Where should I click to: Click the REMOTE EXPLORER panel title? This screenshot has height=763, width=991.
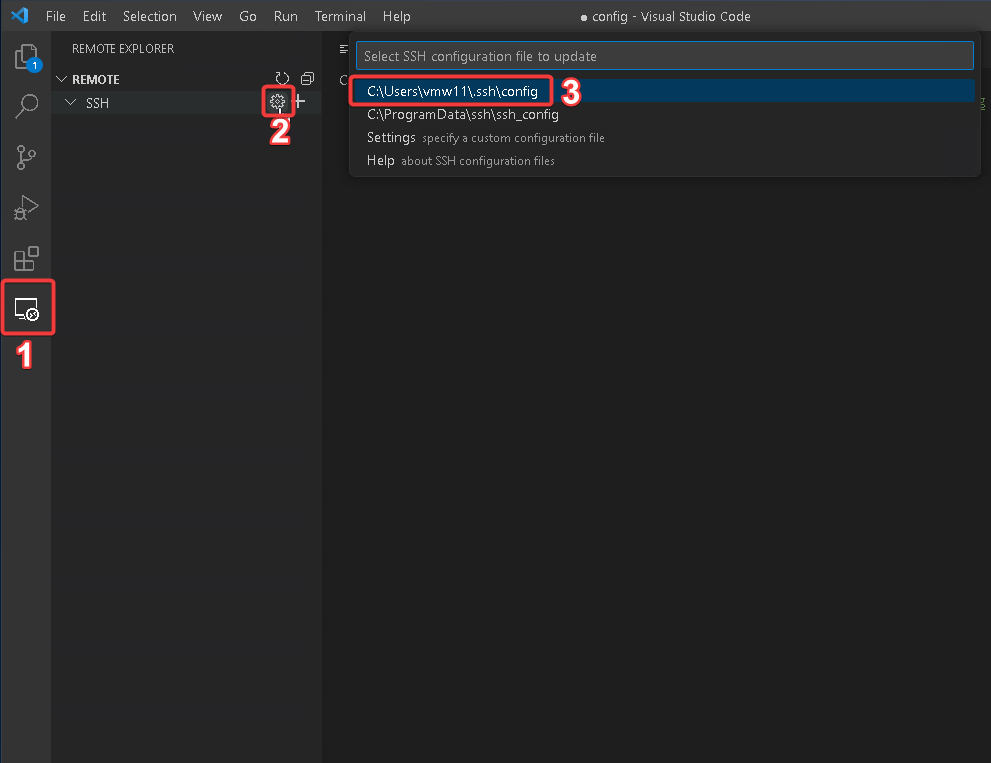click(x=123, y=49)
